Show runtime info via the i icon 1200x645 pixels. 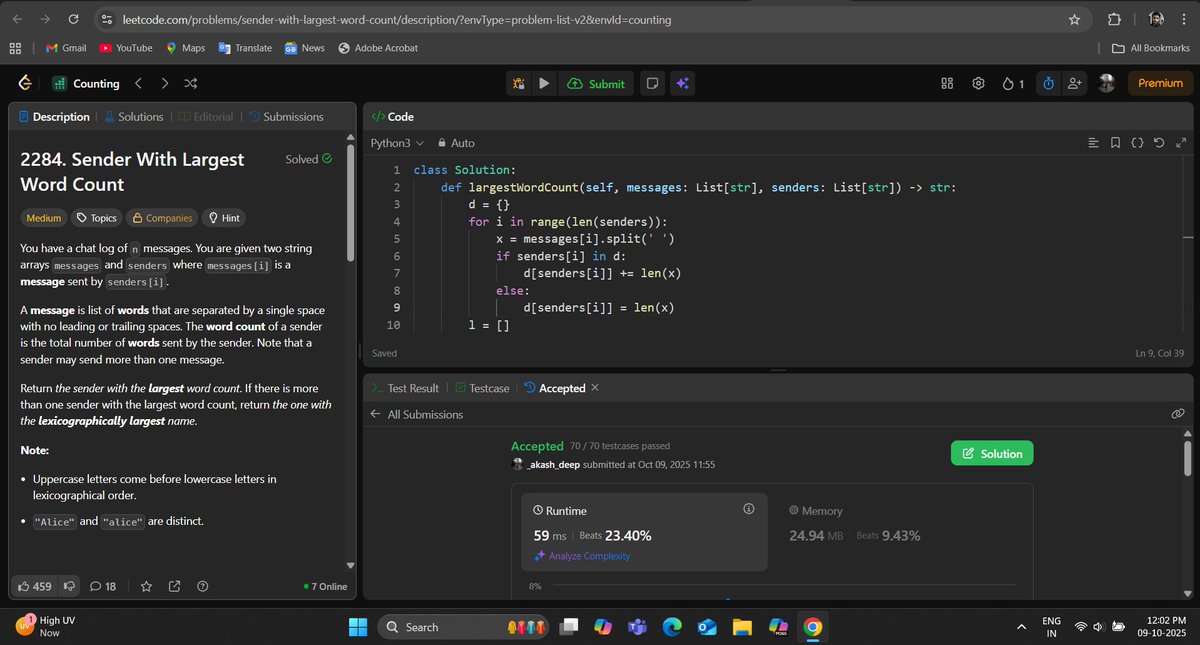[x=748, y=510]
